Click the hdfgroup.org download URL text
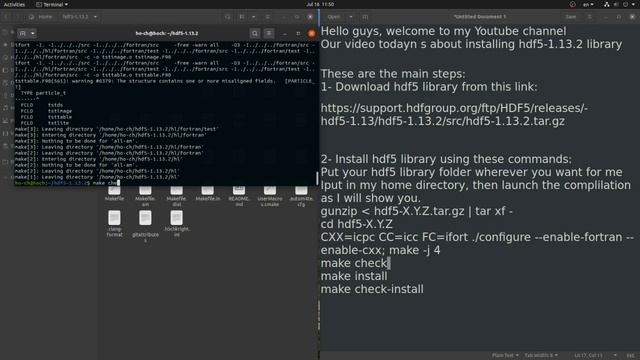This screenshot has width=640, height=360. click(454, 115)
